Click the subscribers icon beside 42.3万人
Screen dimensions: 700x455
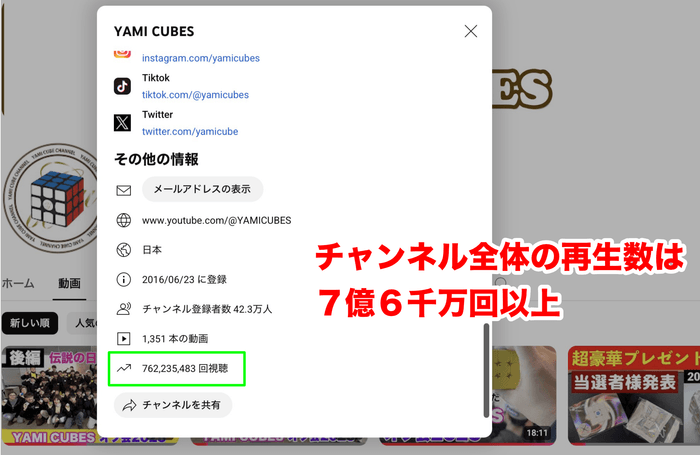pyautogui.click(x=124, y=309)
